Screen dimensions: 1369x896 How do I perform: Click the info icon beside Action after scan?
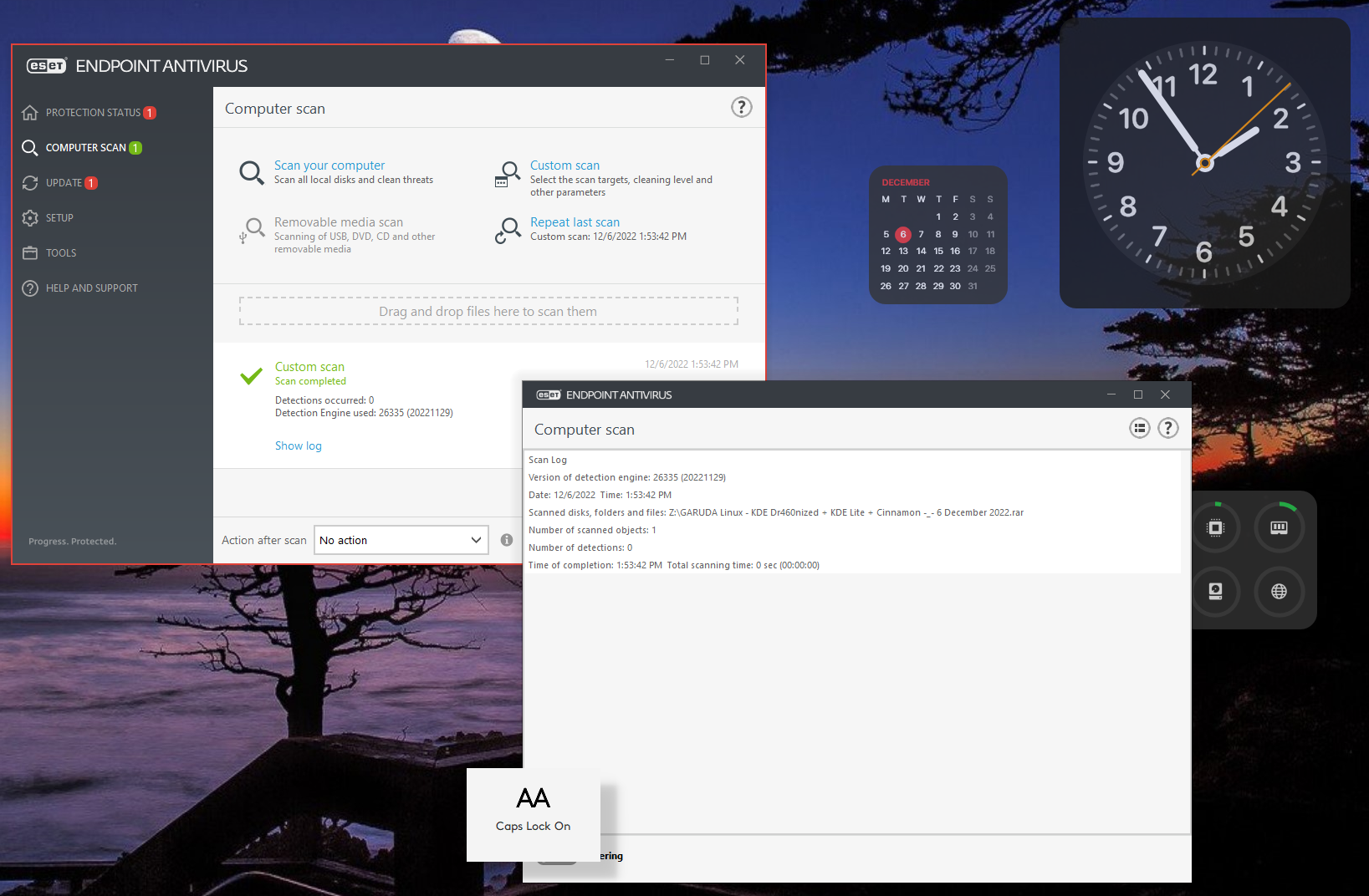tap(507, 540)
